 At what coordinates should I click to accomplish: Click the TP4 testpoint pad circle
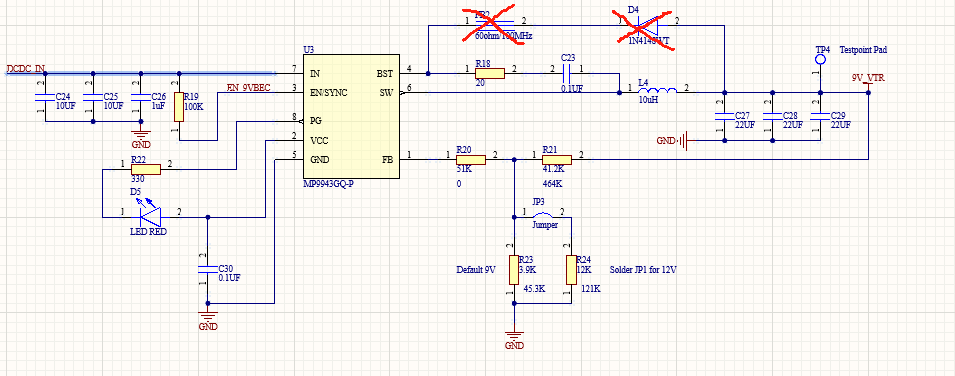[820, 59]
